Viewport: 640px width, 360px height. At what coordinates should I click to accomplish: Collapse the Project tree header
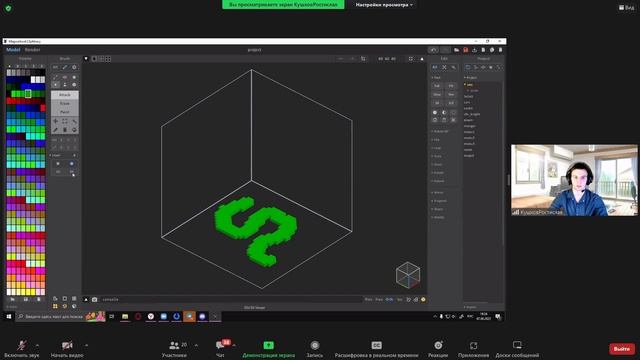point(471,77)
